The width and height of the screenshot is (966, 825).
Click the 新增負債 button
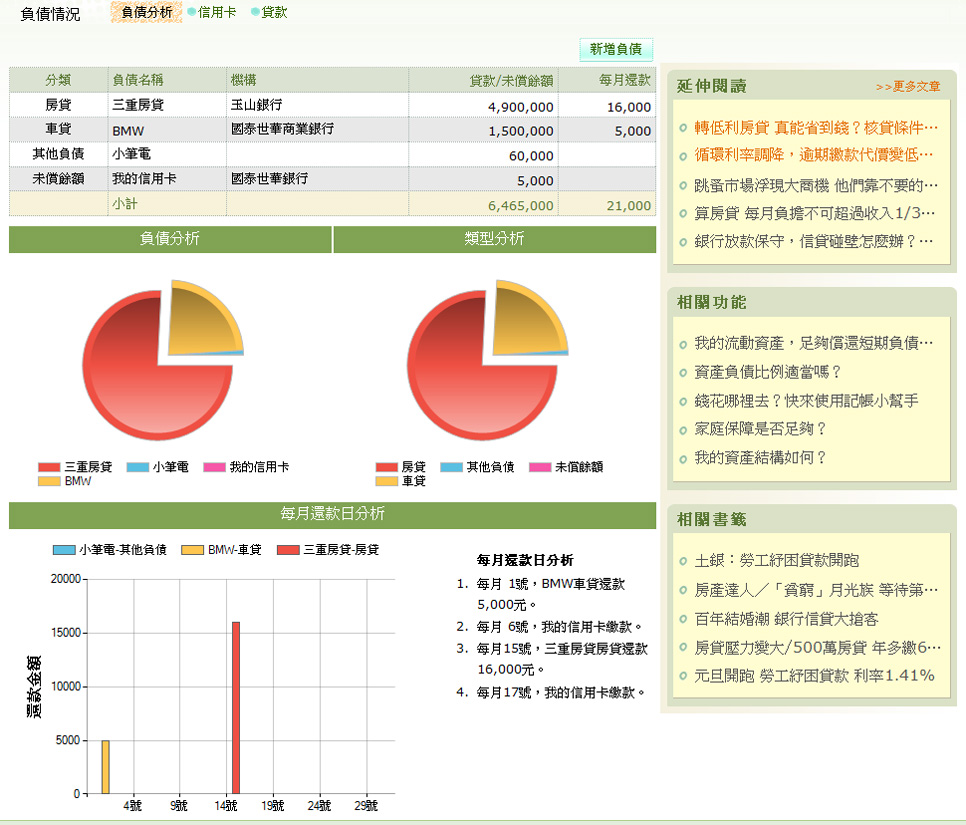615,49
